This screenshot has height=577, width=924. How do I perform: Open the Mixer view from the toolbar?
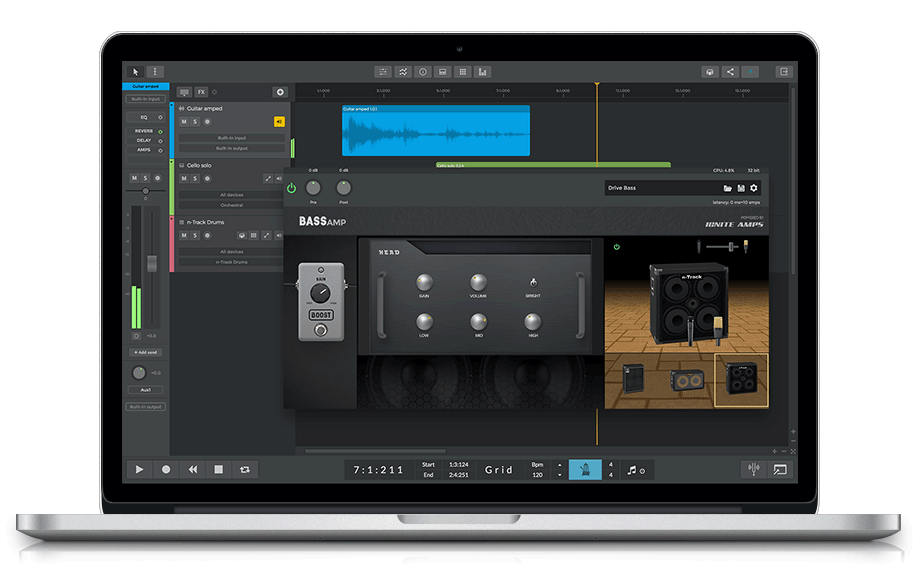[384, 71]
